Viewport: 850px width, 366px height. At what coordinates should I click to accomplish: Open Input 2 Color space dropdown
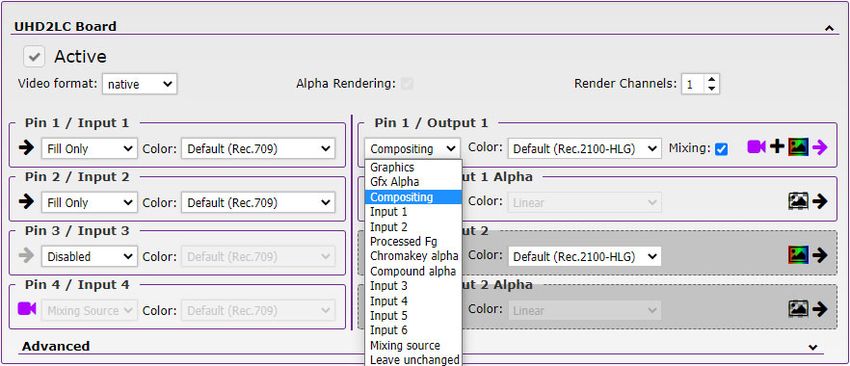[x=258, y=203]
